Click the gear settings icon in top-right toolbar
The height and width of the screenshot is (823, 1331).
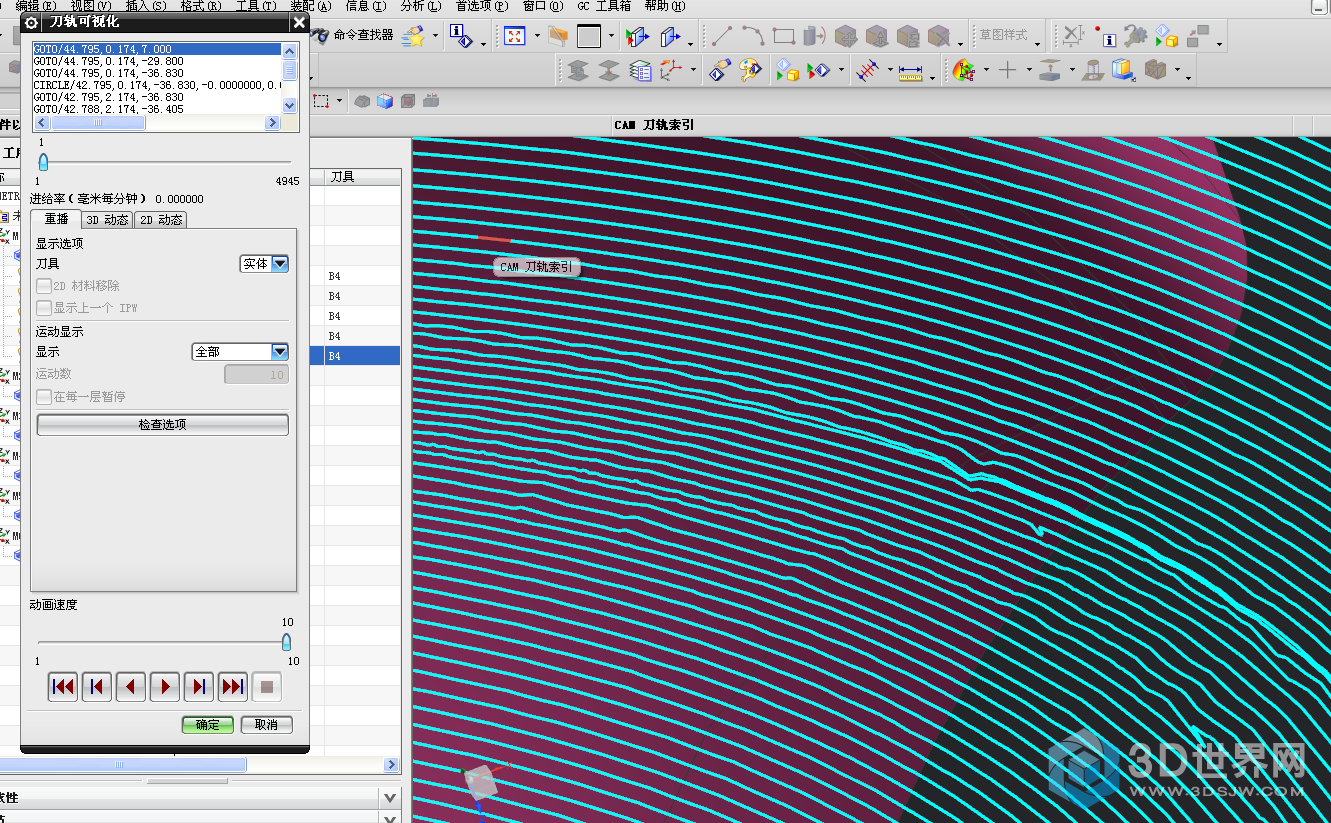1135,38
